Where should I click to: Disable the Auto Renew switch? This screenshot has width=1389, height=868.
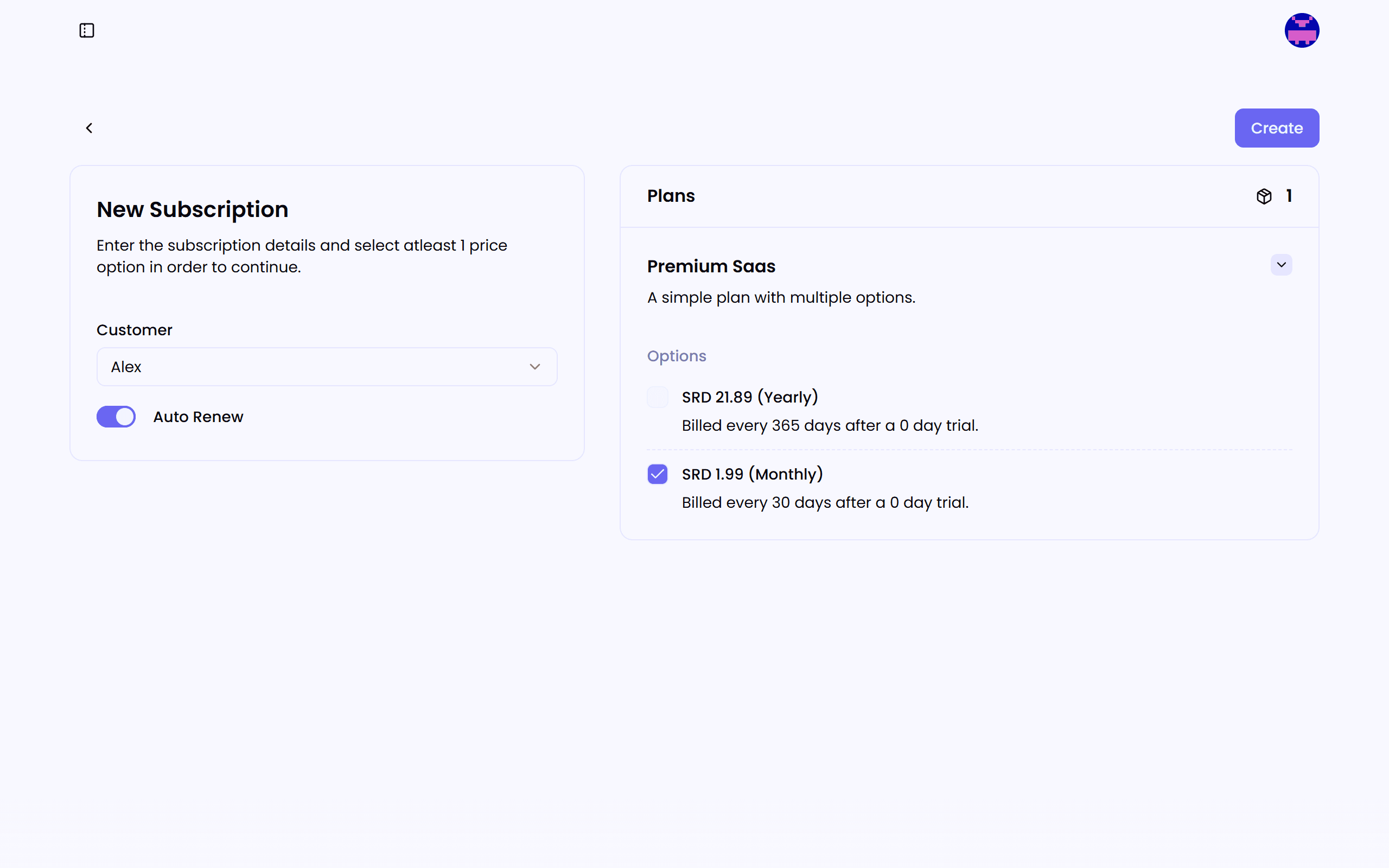tap(116, 417)
